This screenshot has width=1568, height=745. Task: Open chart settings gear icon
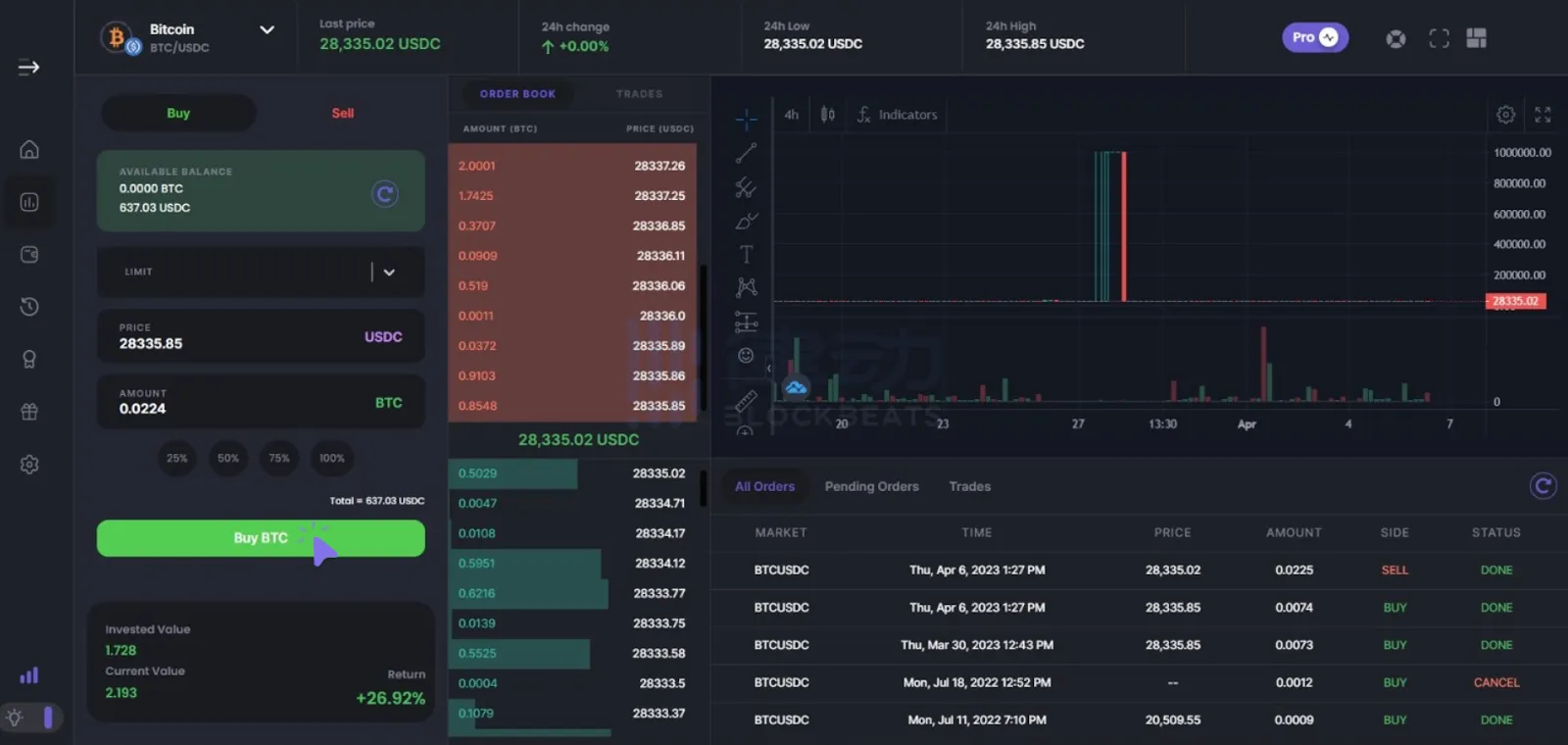pos(1505,115)
